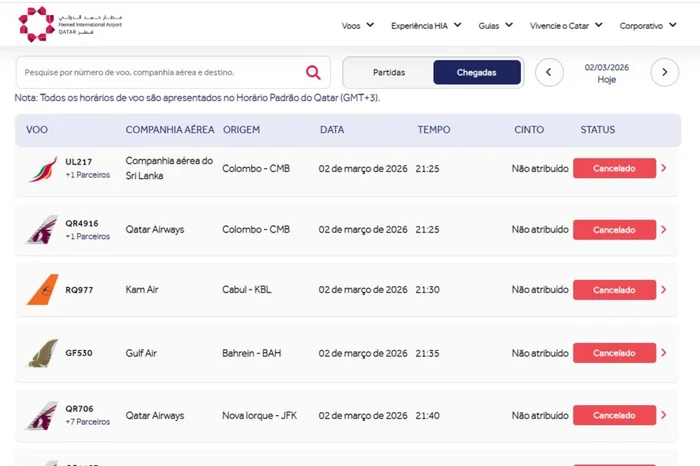Expand details arrow for flight RQ977

(664, 290)
